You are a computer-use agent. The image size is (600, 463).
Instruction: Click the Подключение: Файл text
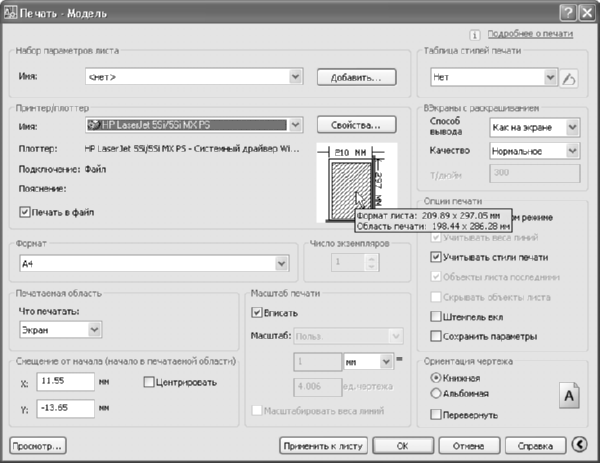click(62, 169)
